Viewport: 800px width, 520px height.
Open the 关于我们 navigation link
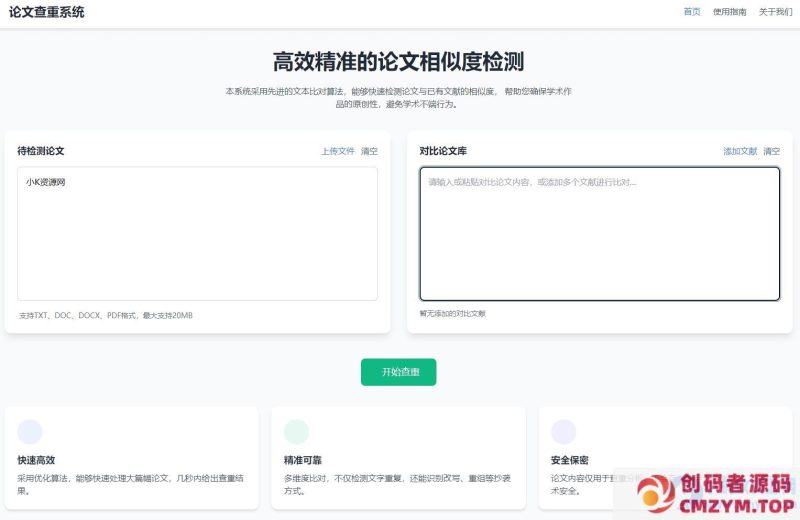(776, 12)
